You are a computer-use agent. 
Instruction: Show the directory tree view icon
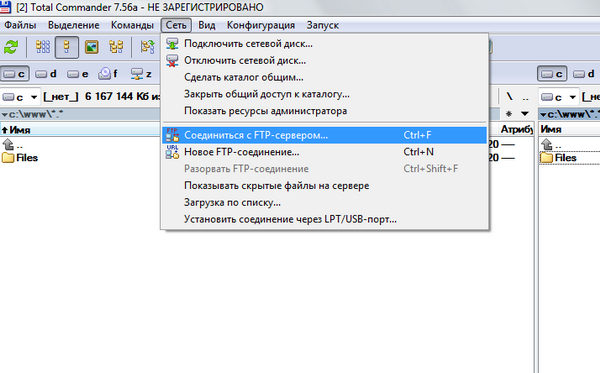(116, 47)
